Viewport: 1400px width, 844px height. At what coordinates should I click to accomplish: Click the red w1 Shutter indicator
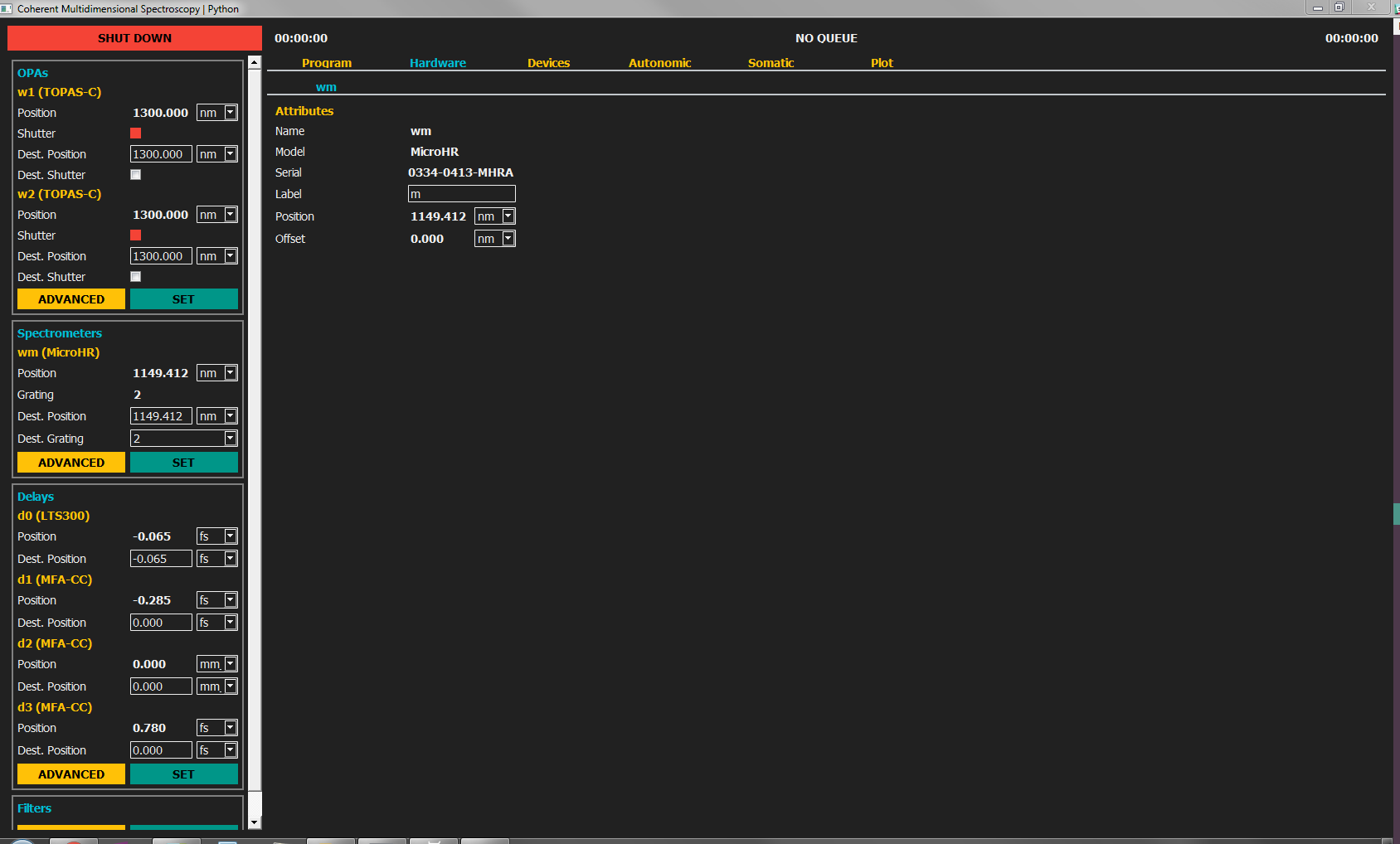point(136,133)
